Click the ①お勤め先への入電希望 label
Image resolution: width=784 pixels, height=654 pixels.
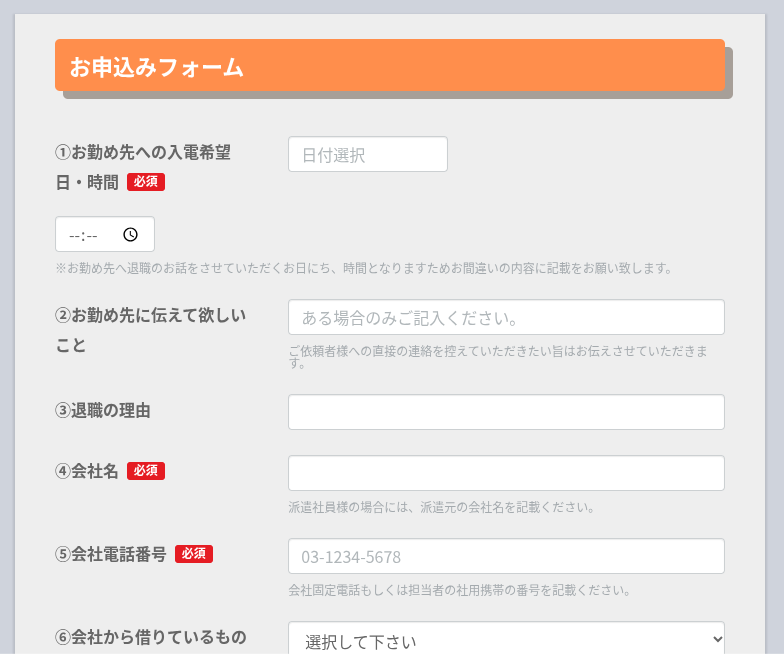point(143,152)
